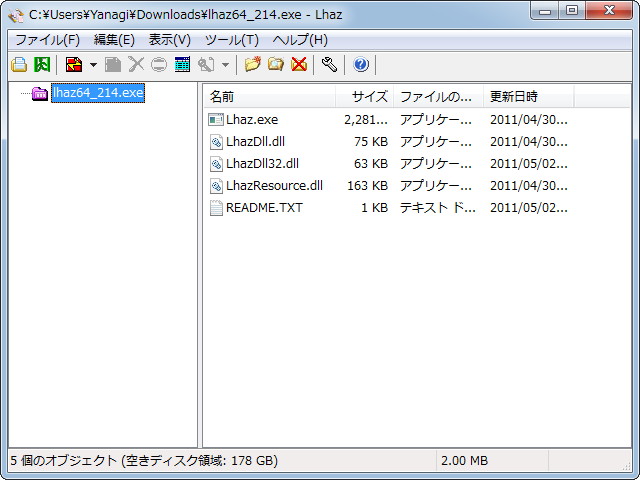Click the cyan list-view toolbar icon
640x480 pixels.
182,64
